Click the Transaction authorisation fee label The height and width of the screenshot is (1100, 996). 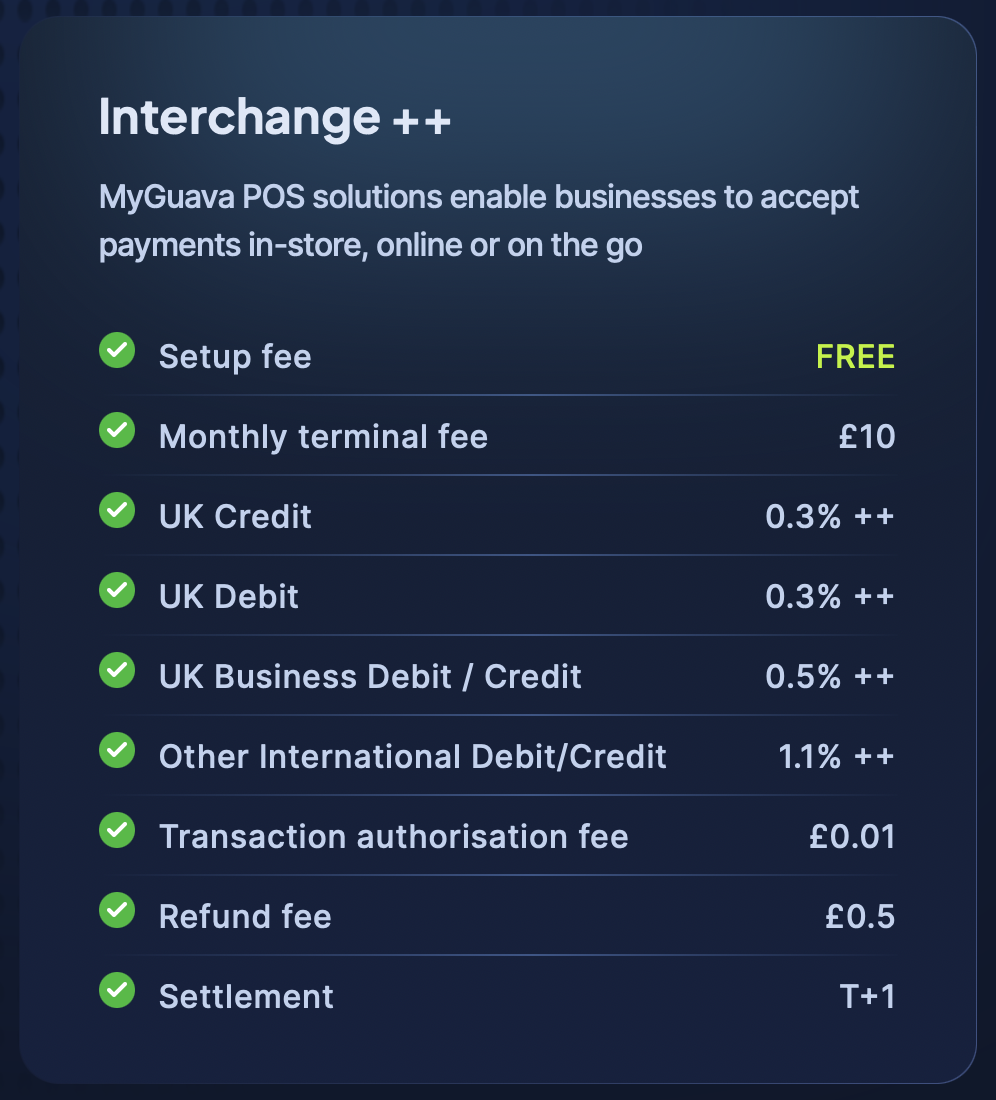(393, 836)
